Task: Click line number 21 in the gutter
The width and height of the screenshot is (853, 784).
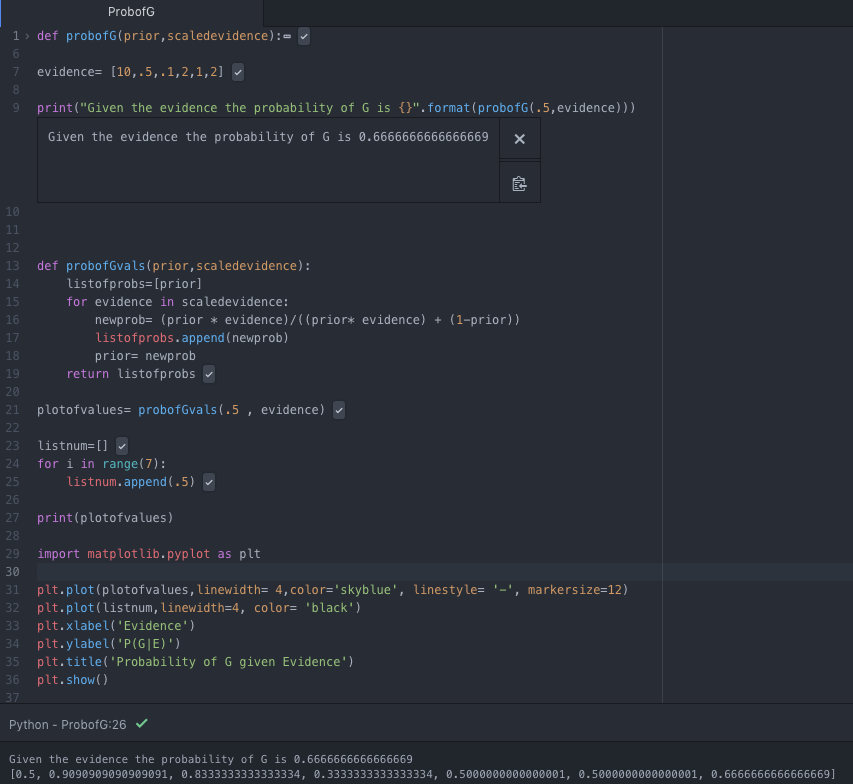Action: click(x=13, y=410)
